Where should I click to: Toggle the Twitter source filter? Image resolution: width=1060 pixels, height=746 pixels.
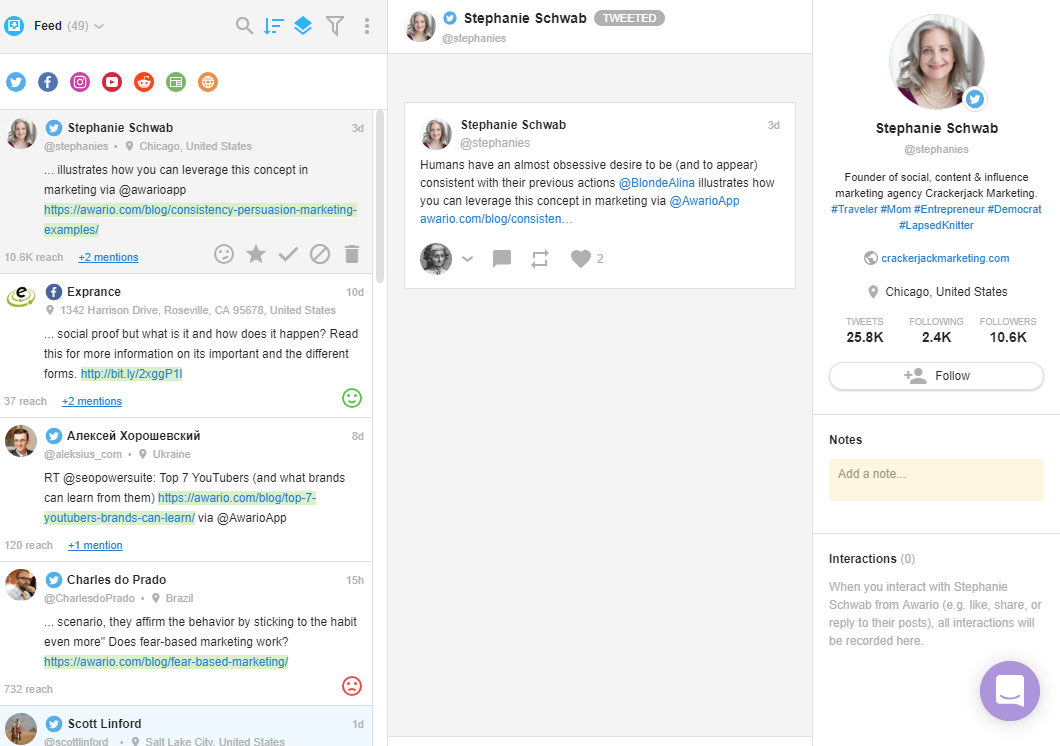16,82
